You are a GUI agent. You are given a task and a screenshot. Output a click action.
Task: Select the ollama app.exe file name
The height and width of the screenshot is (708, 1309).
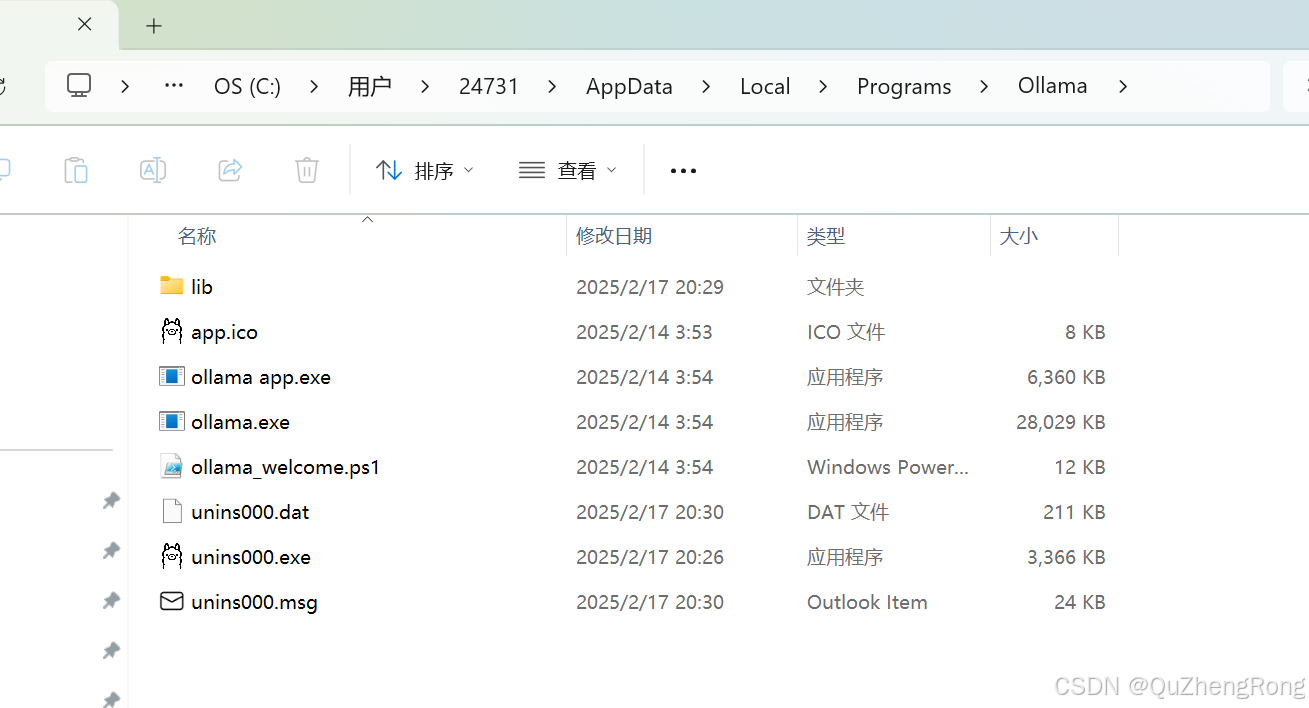[x=261, y=377]
